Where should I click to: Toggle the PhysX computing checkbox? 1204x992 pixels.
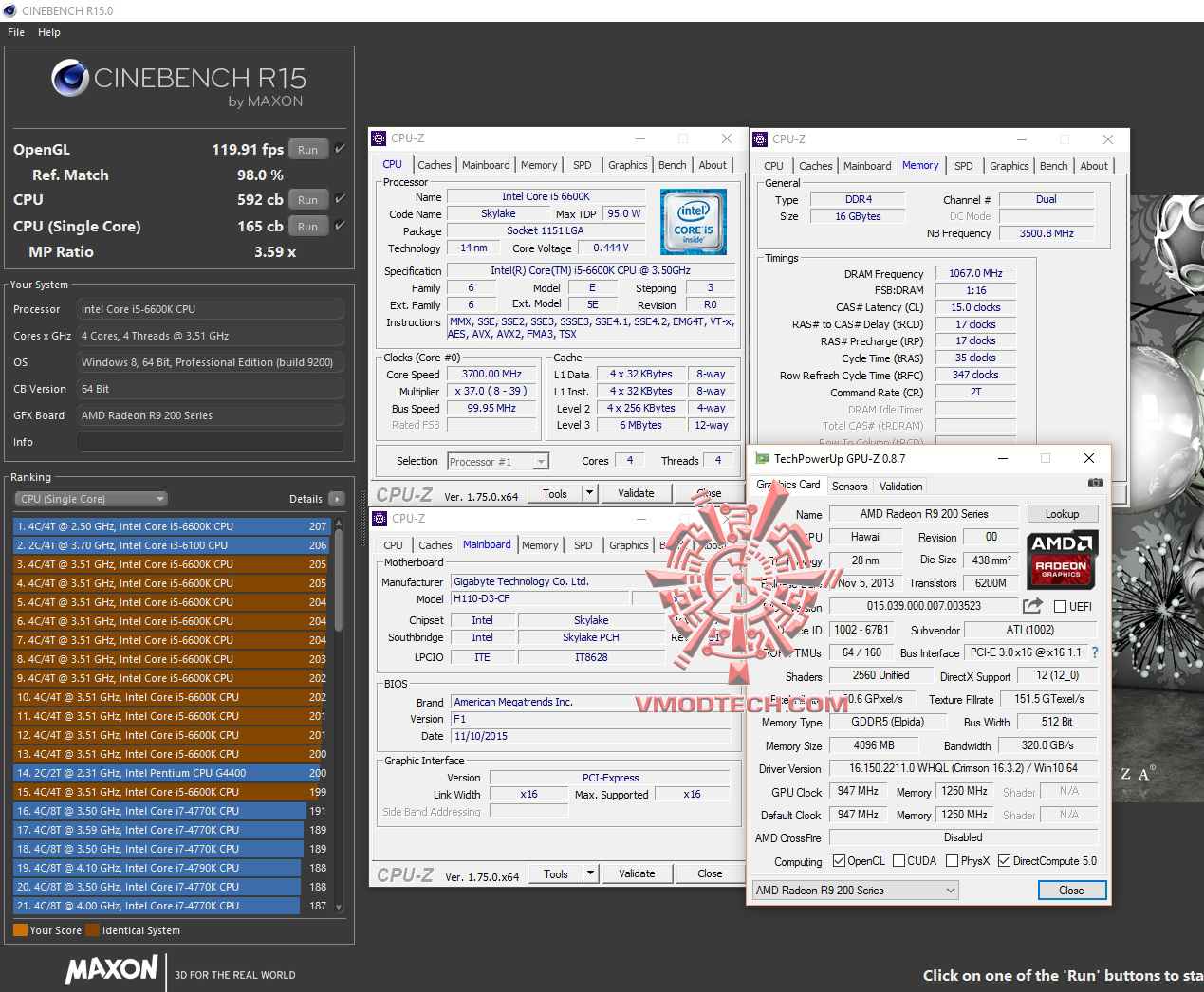952,861
